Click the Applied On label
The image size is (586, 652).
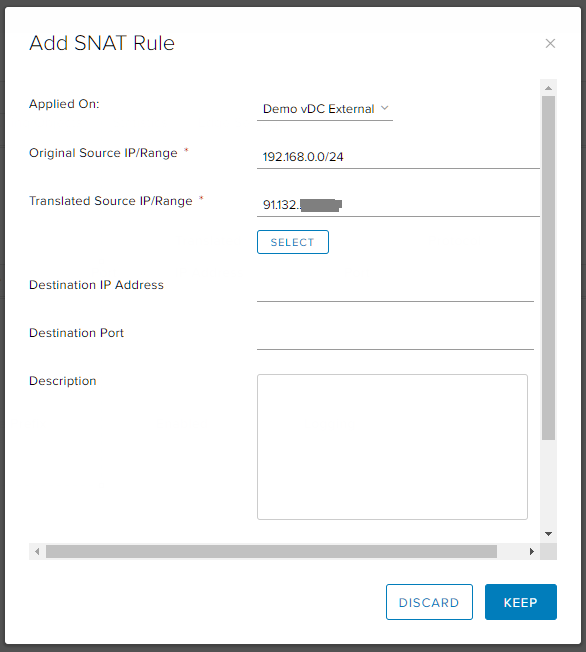[64, 104]
